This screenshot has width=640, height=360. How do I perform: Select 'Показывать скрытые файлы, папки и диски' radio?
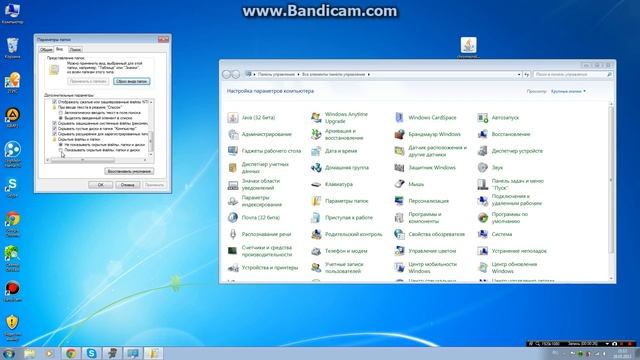point(61,150)
